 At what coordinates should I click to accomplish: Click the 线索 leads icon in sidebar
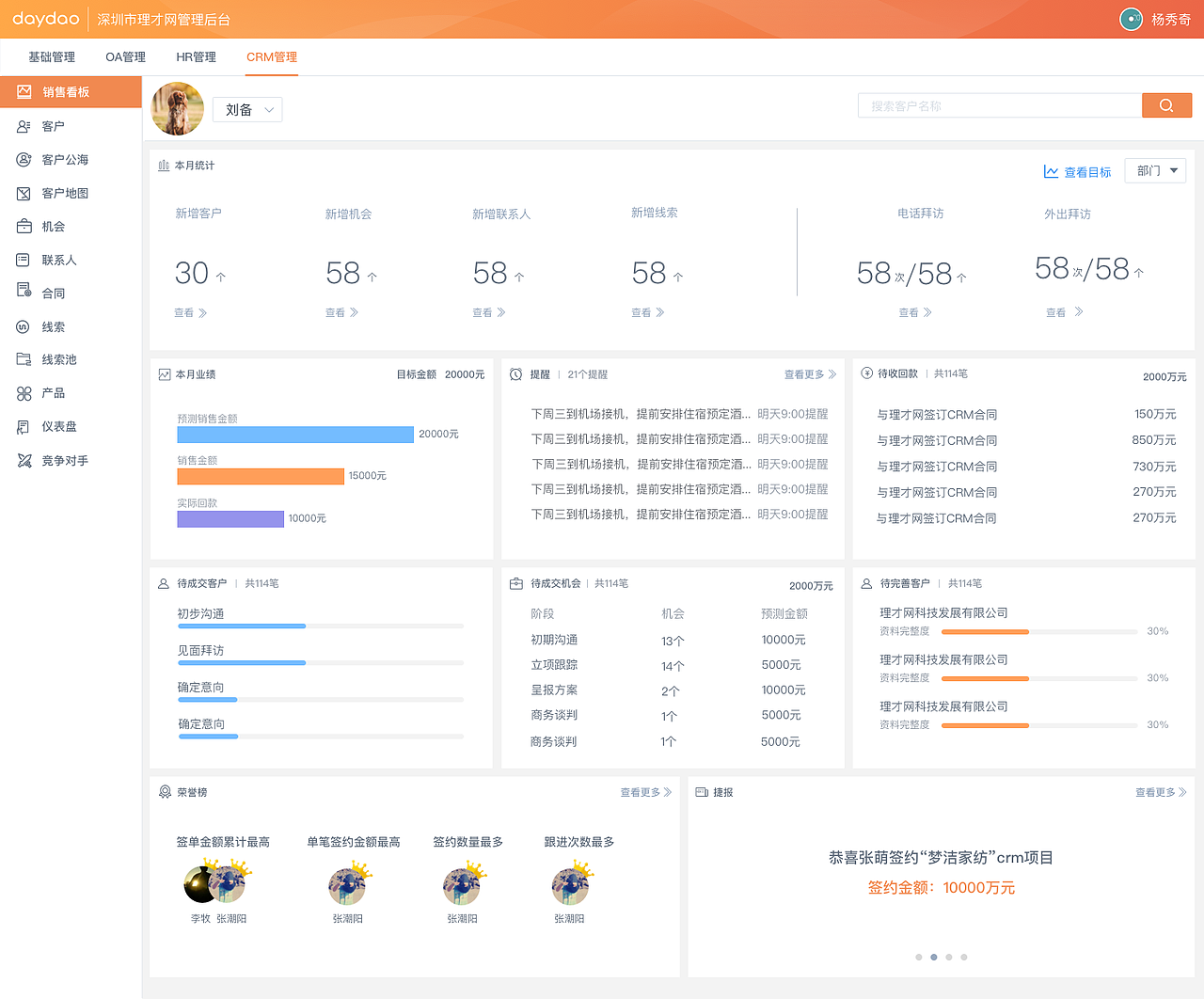point(24,326)
